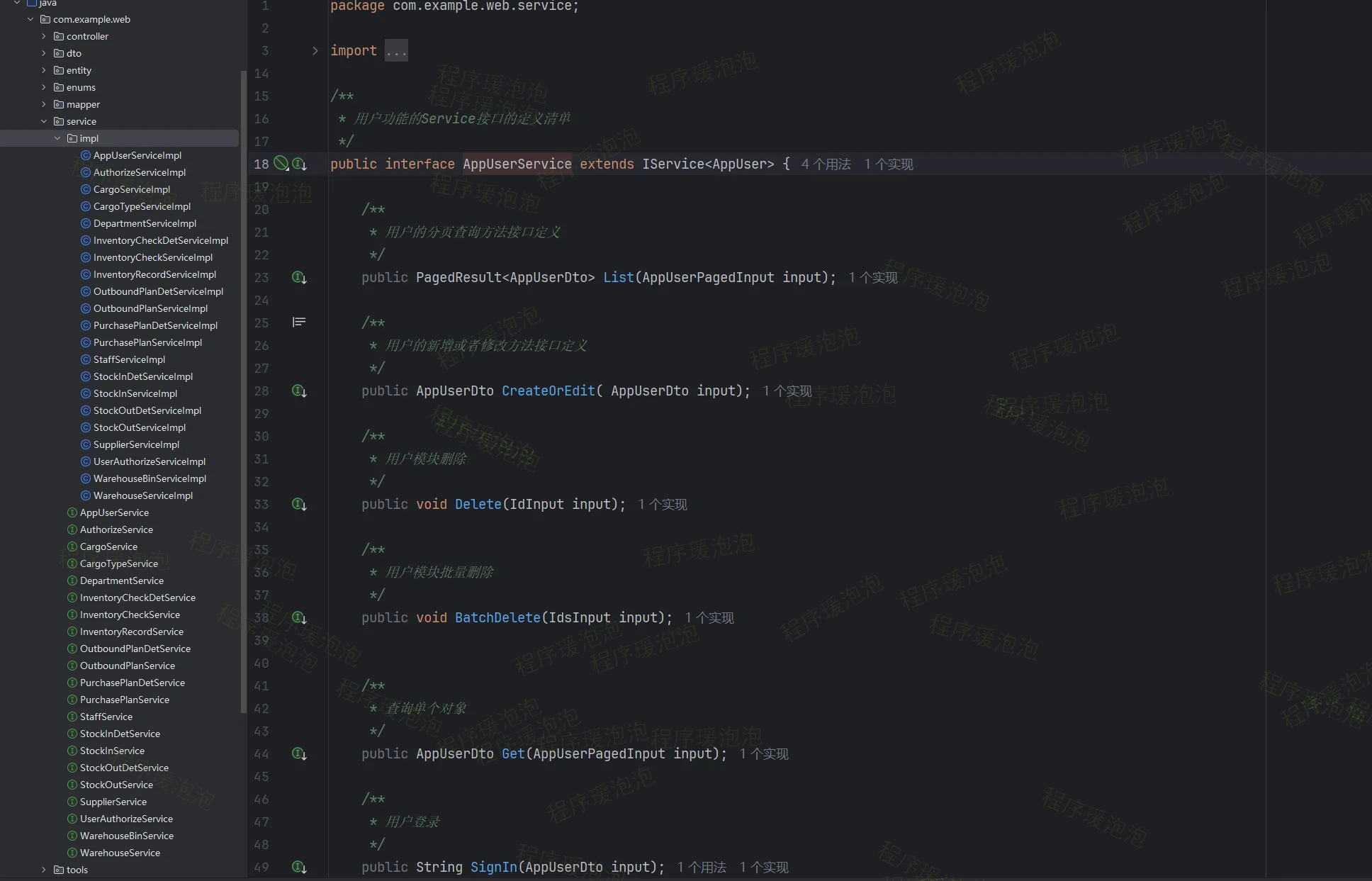
Task: Toggle rendered doc view icon at line 25
Action: [x=299, y=322]
